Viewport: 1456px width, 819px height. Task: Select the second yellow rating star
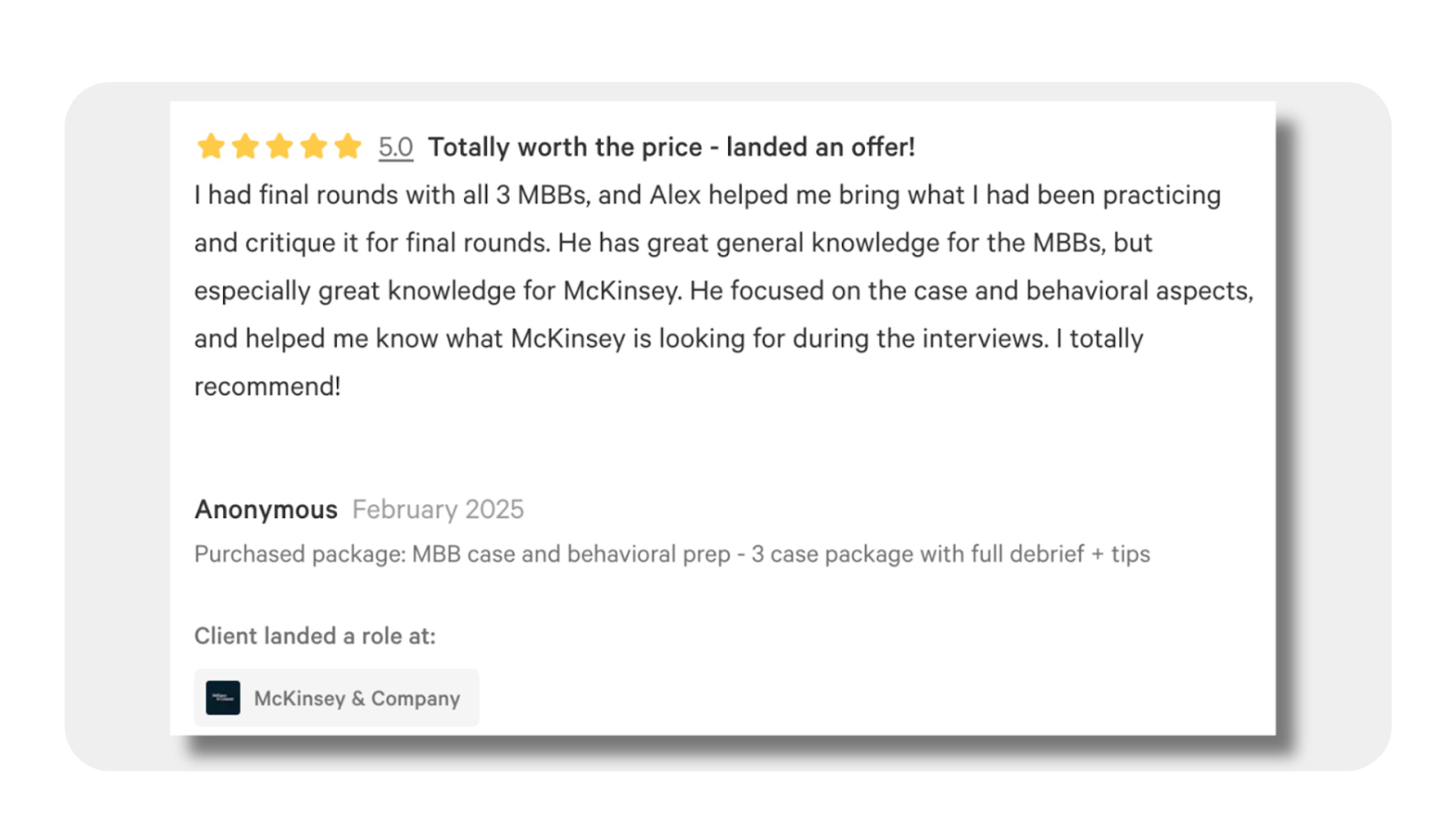[x=245, y=146]
